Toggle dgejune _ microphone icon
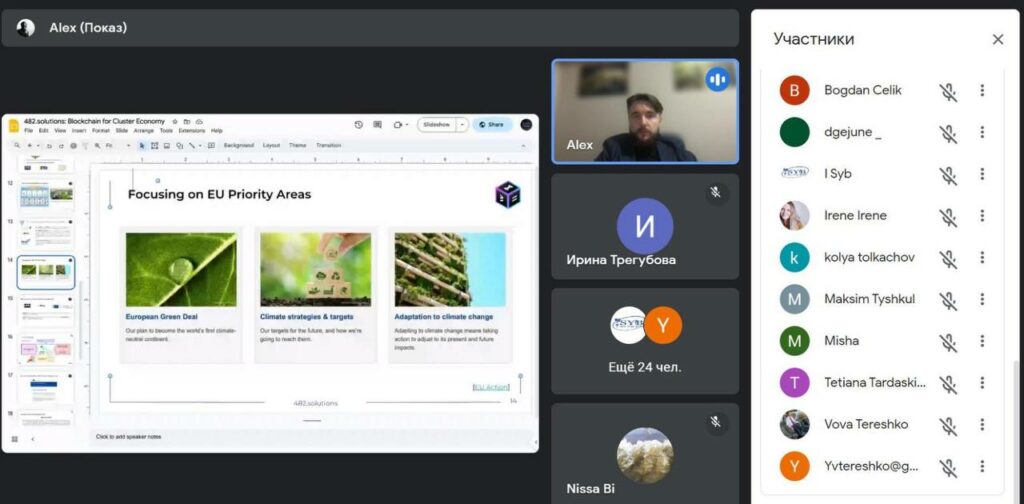This screenshot has height=504, width=1024. coord(948,134)
